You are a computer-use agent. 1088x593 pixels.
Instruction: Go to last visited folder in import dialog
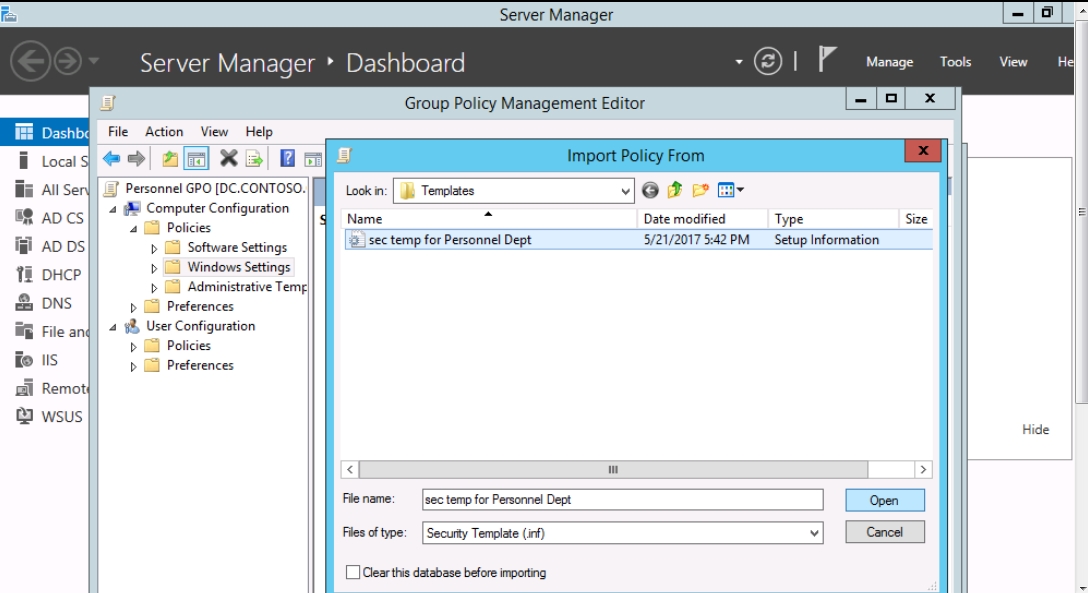pos(651,190)
